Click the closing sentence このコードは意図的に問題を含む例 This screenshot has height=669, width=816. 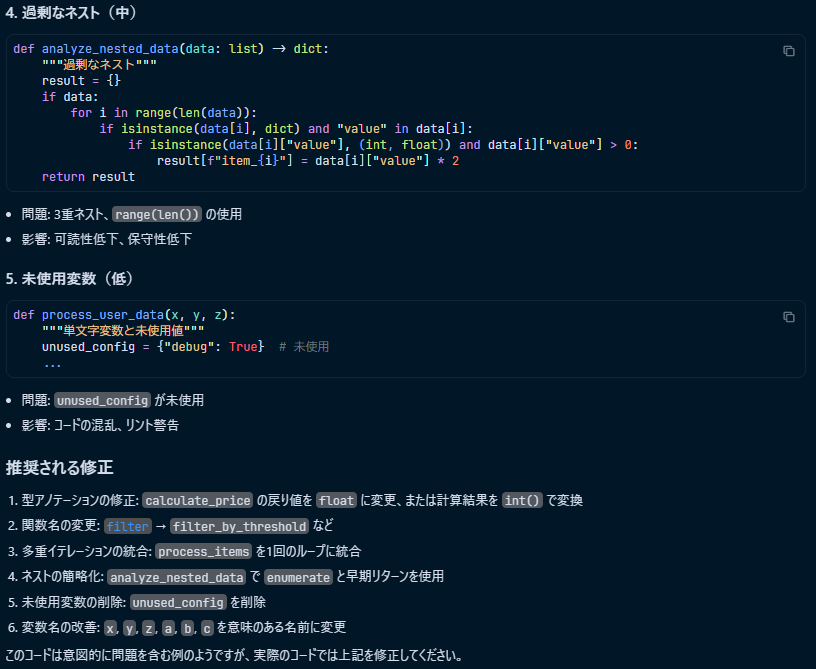[234, 655]
